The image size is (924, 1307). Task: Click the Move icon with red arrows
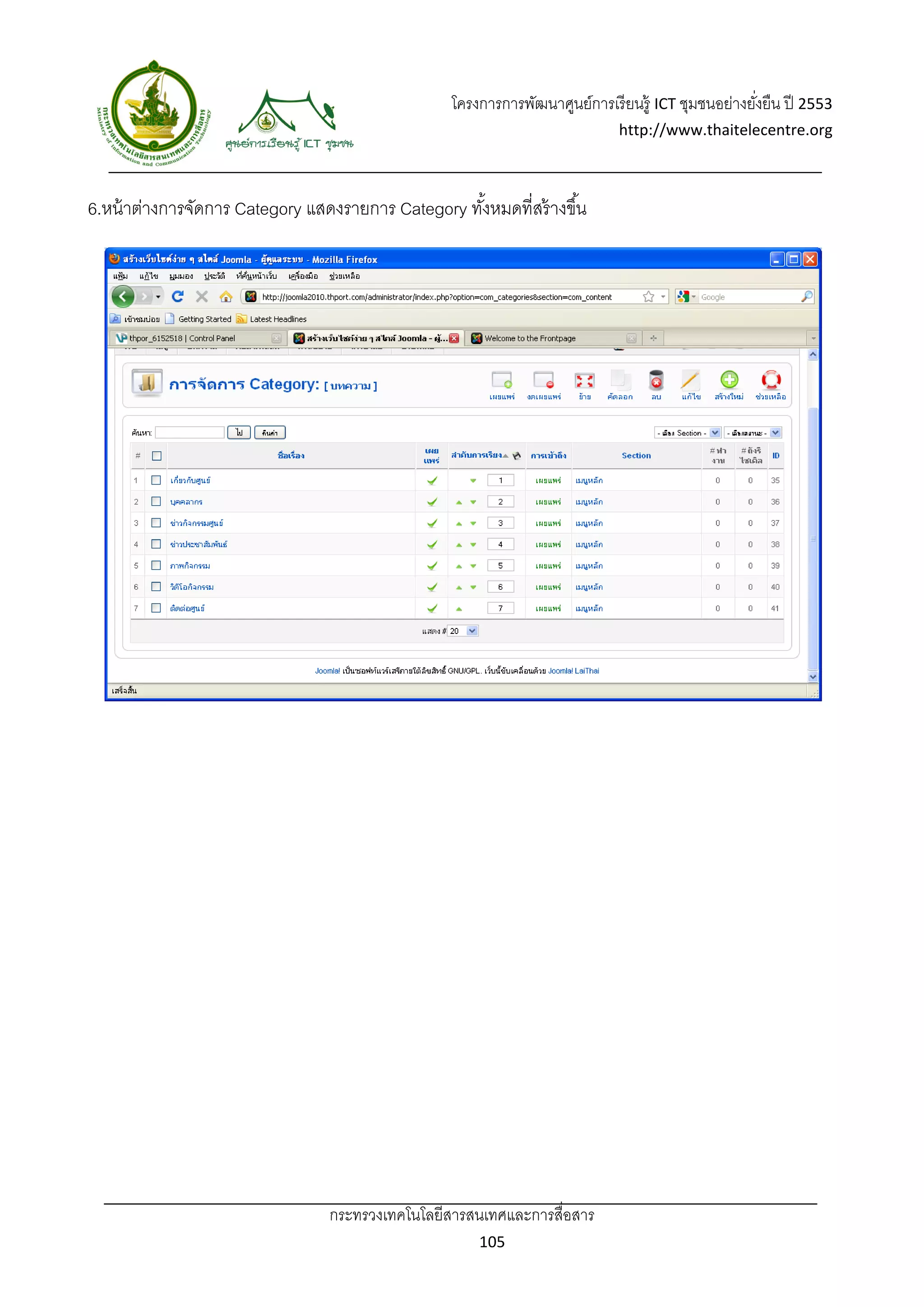584,380
